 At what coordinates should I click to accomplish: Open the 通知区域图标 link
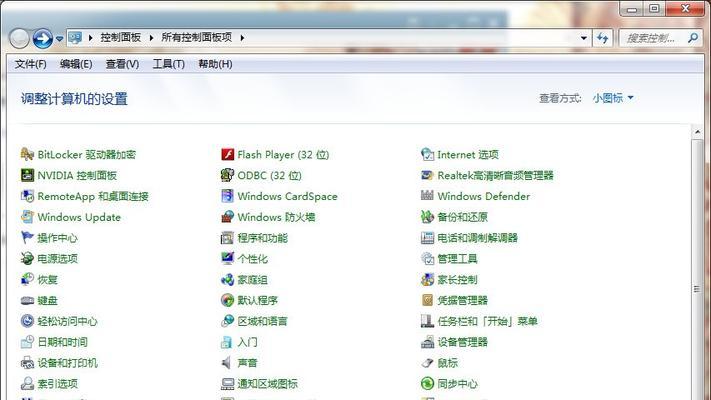268,384
